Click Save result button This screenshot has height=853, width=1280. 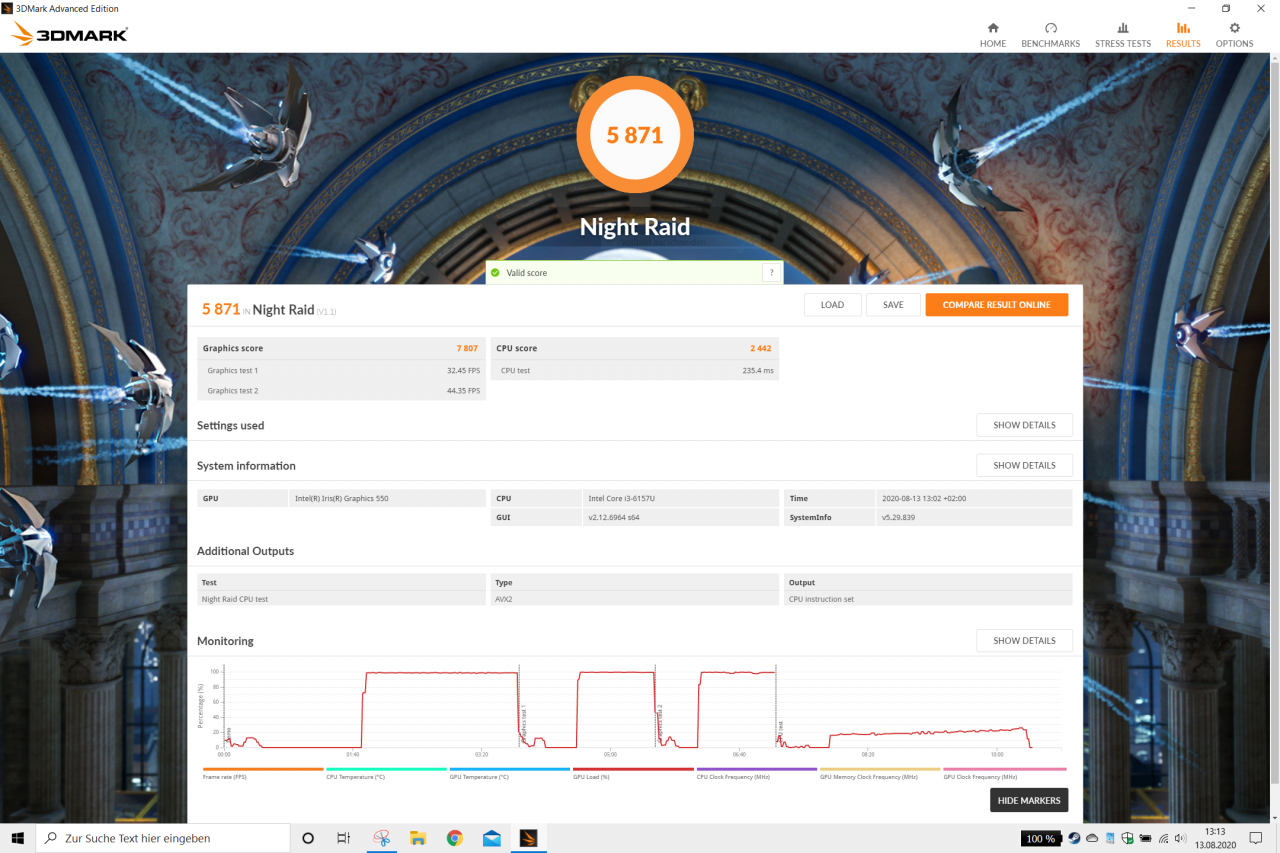click(893, 305)
